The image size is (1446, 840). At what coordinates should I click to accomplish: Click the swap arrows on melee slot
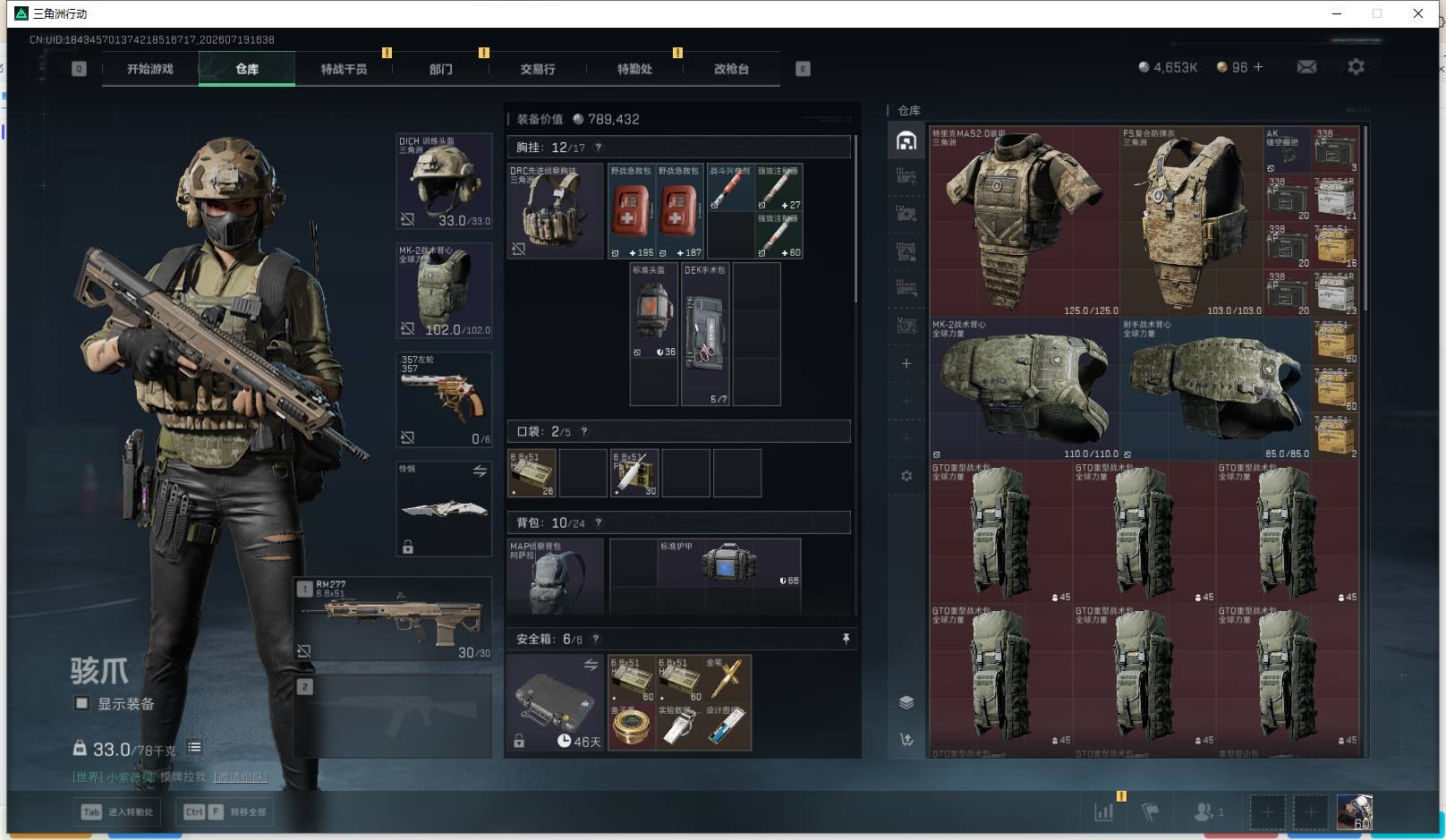tap(480, 471)
